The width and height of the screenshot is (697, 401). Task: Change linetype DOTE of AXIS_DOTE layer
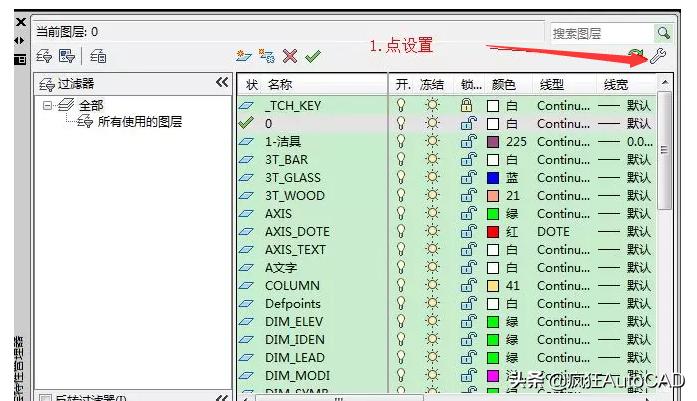click(x=553, y=232)
